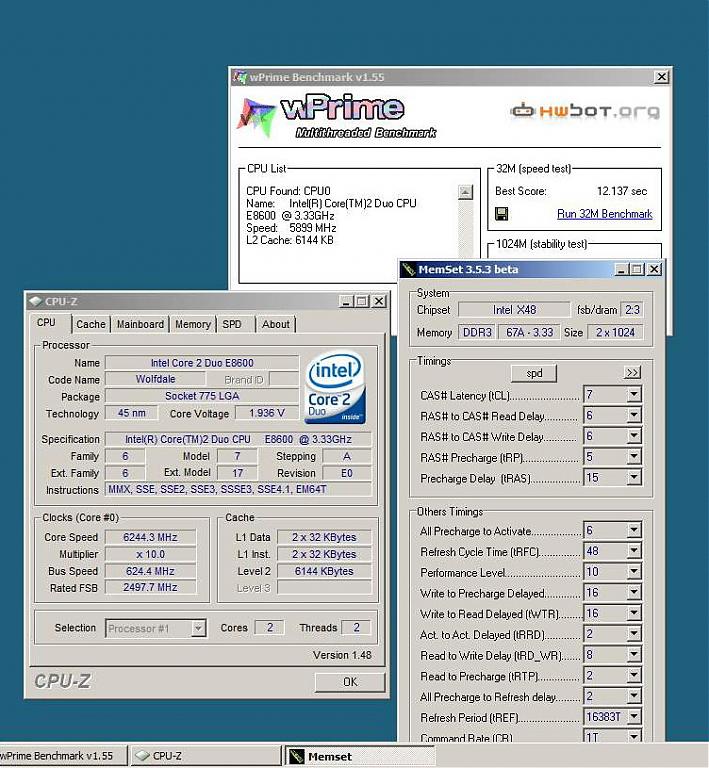709x768 pixels.
Task: Open the Refresh Cycle Time (tRFC) dropdown
Action: [x=634, y=551]
